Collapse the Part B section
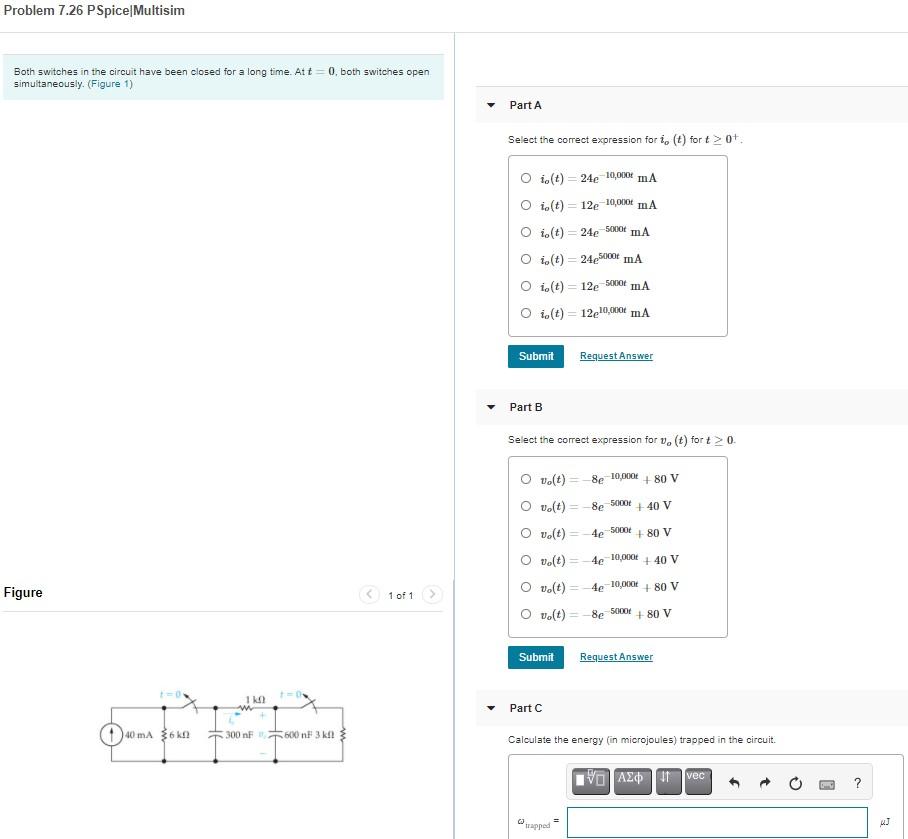Viewport: 908px width, 839px height. (491, 407)
